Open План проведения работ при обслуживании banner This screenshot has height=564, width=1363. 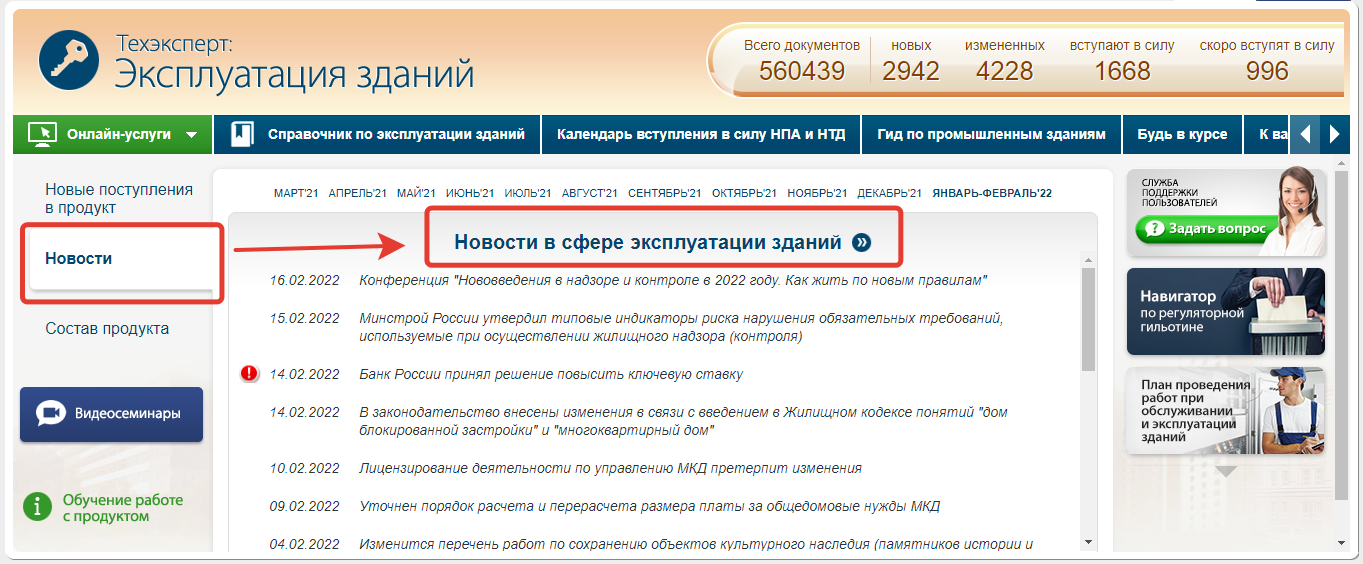coord(1225,411)
